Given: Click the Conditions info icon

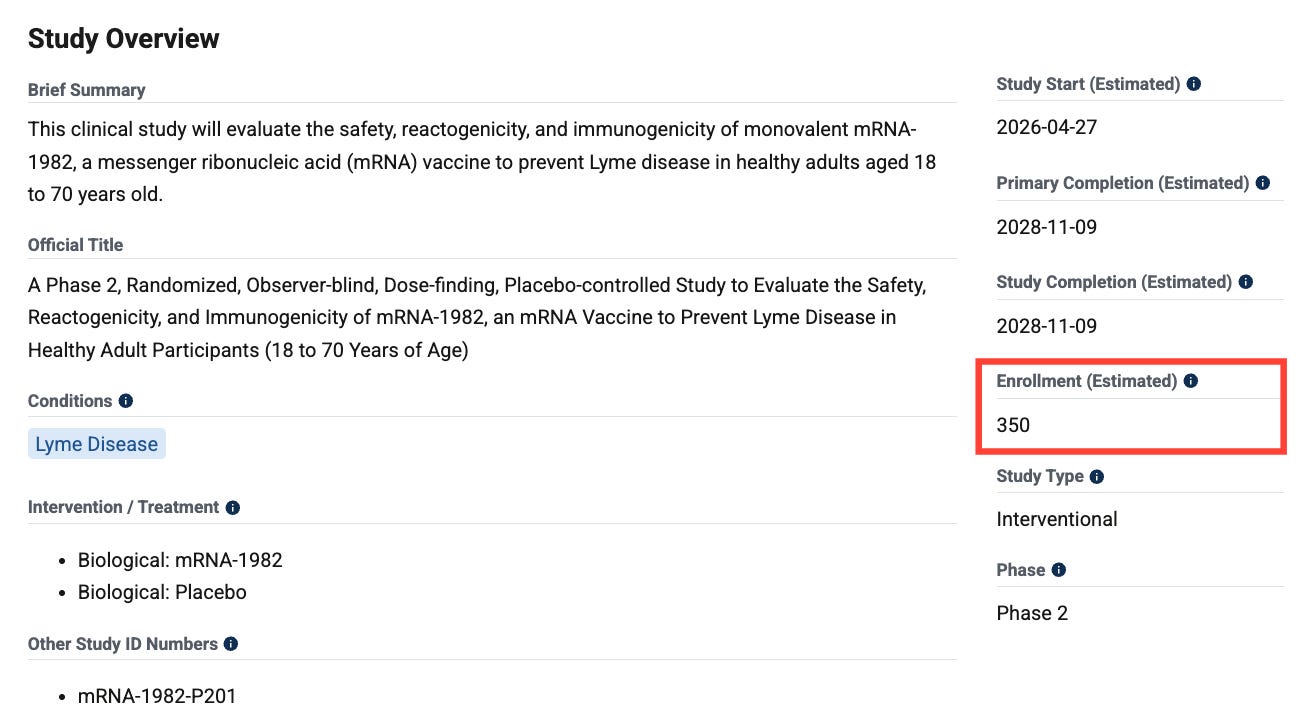Looking at the screenshot, I should tap(125, 401).
